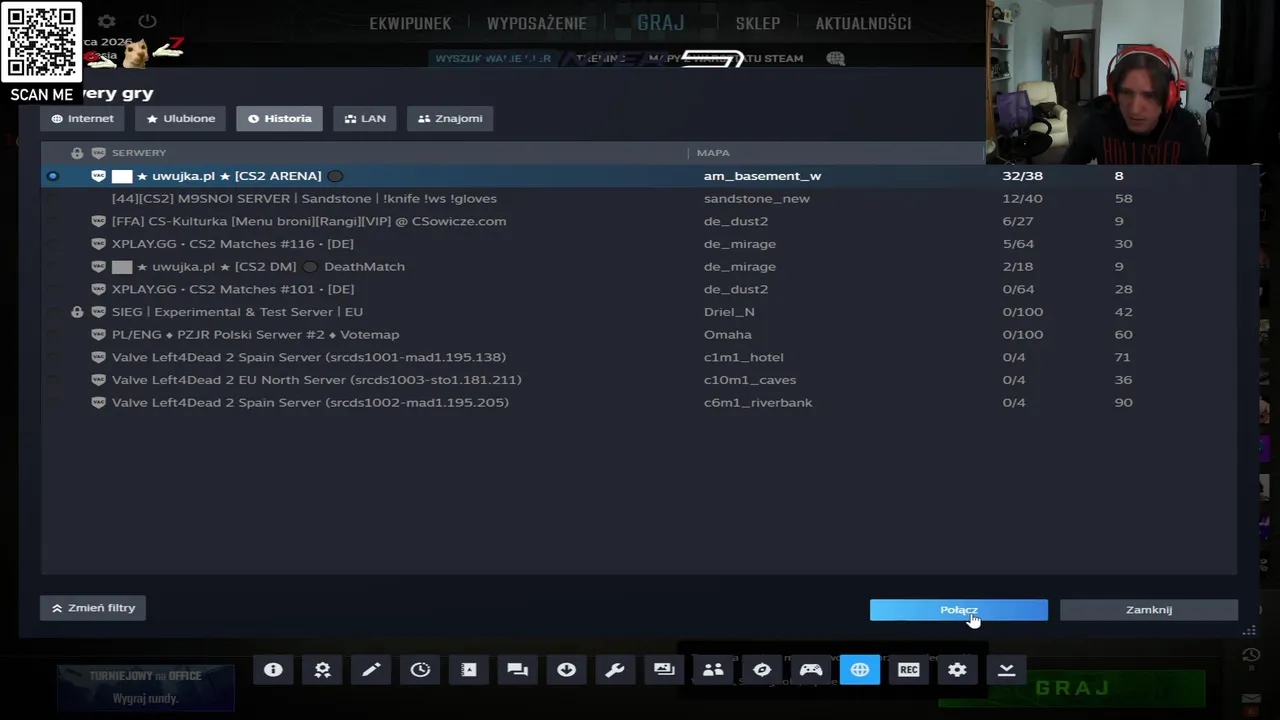Select Valve Left4Dead 2 Spain srcds1002 row
The image size is (1280, 720).
click(x=638, y=402)
